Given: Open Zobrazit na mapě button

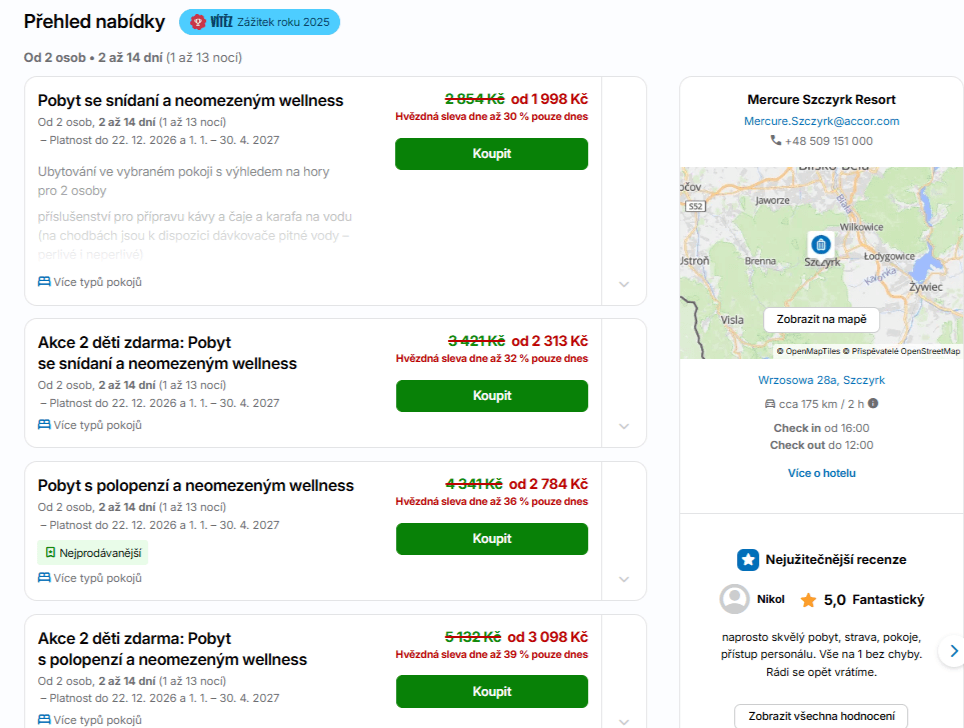Looking at the screenshot, I should tap(821, 320).
